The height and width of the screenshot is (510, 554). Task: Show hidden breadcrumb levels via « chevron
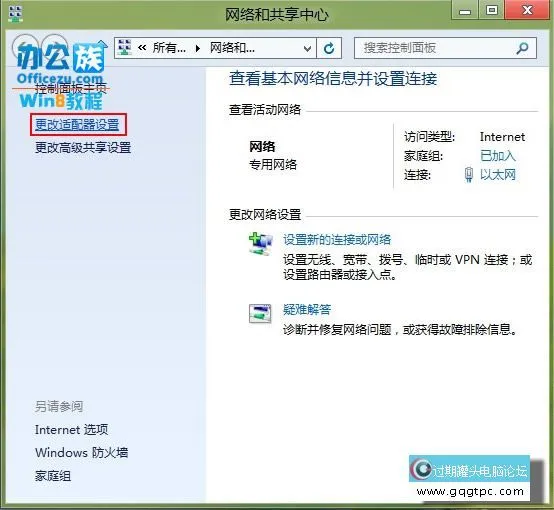[x=142, y=48]
